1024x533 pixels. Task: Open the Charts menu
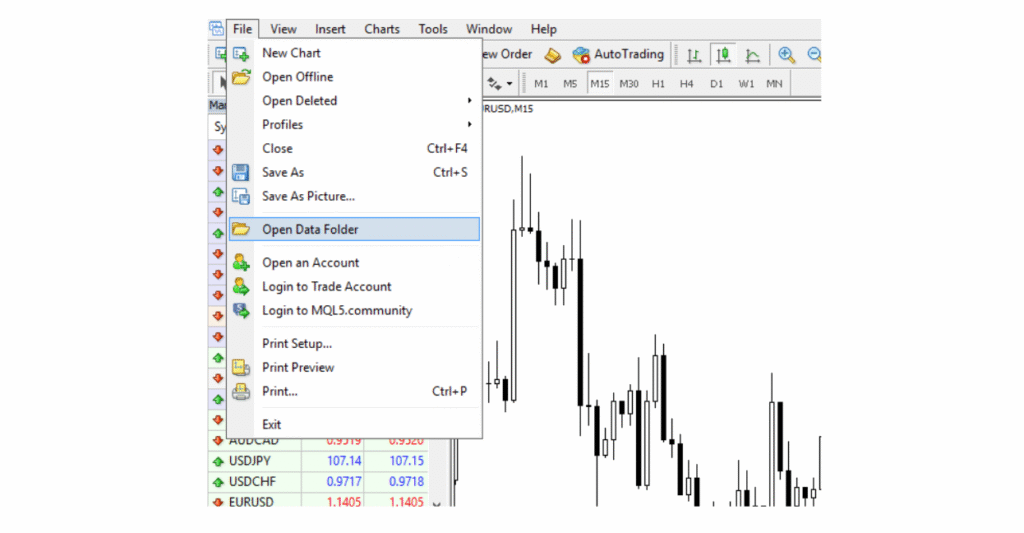pos(382,29)
